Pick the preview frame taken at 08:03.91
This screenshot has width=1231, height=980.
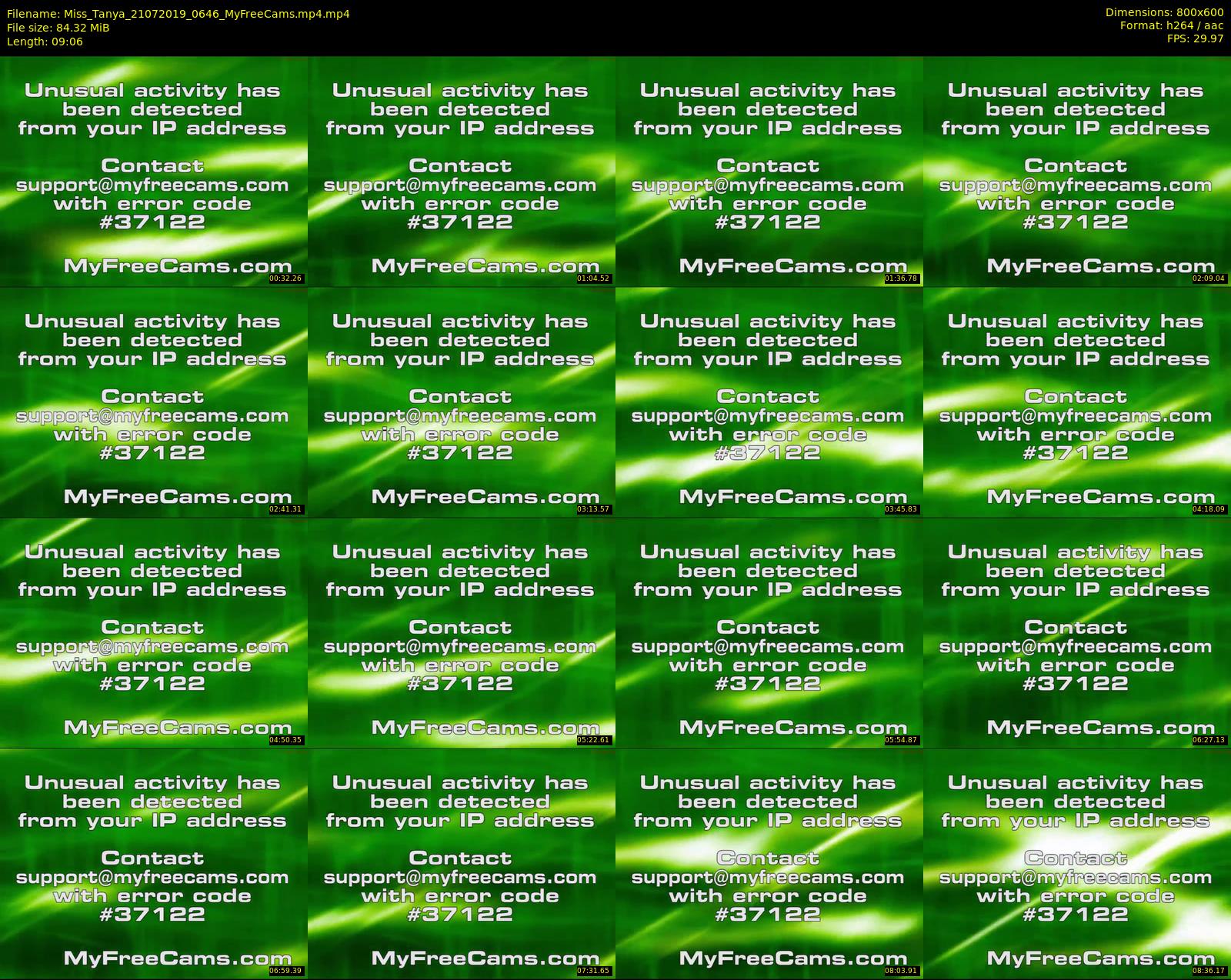click(x=769, y=863)
